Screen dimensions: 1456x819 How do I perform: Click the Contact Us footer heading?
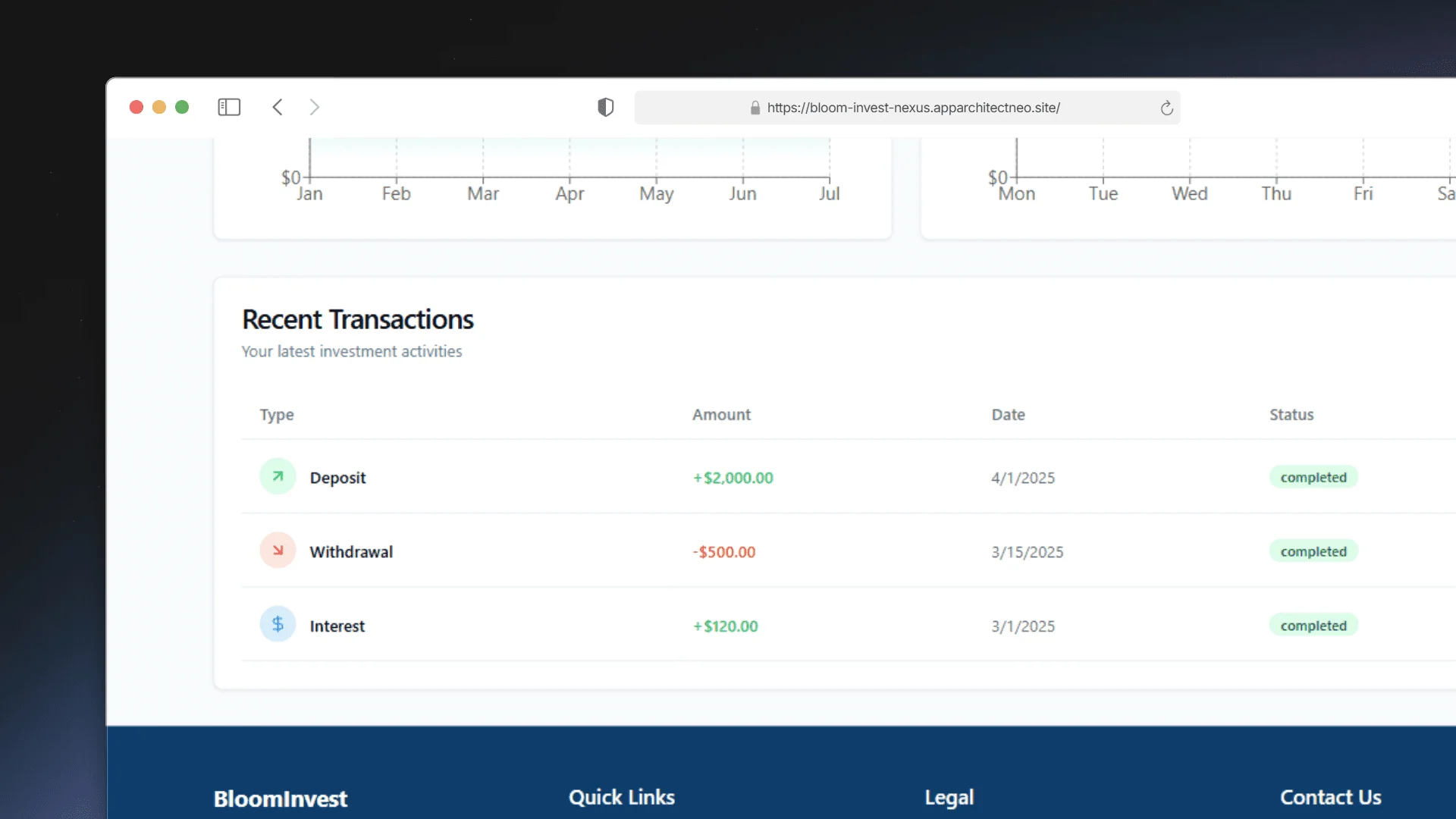coord(1330,797)
